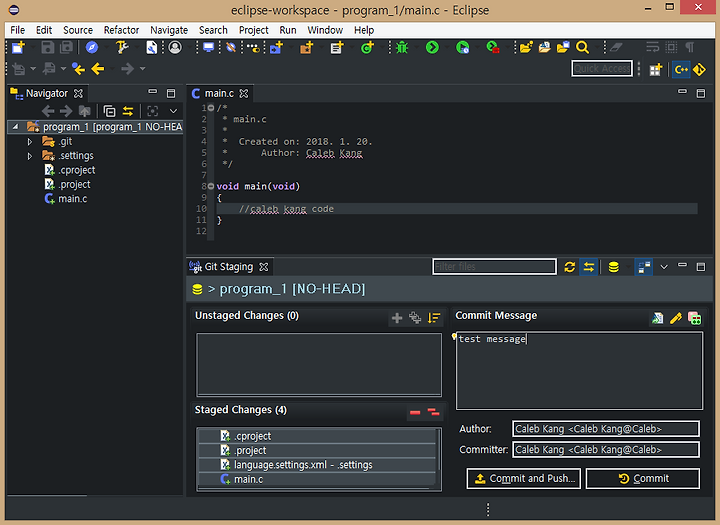Click the user profile circle icon
Viewport: 720px width, 525px height.
175,47
